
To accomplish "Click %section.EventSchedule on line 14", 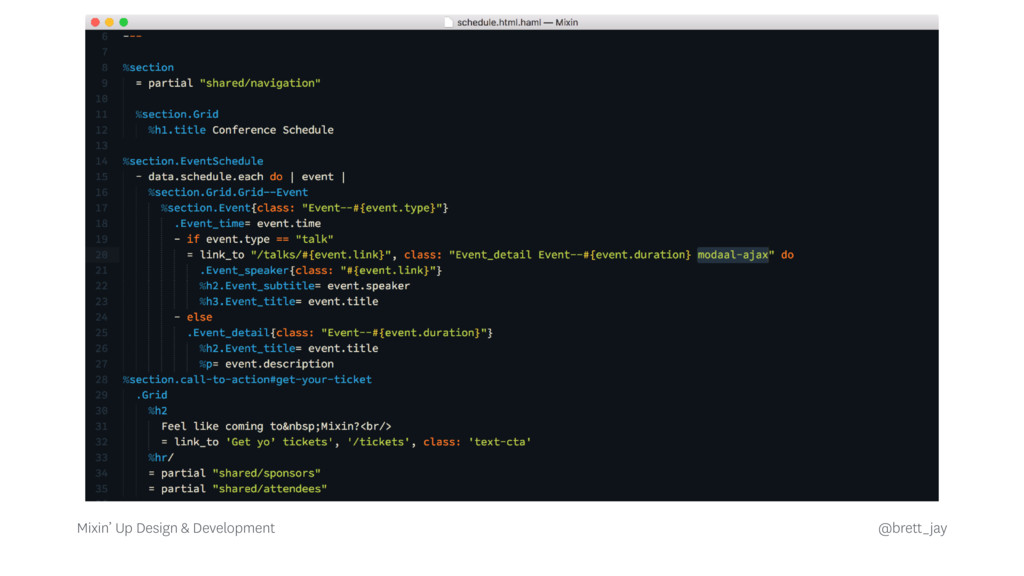I will point(193,161).
